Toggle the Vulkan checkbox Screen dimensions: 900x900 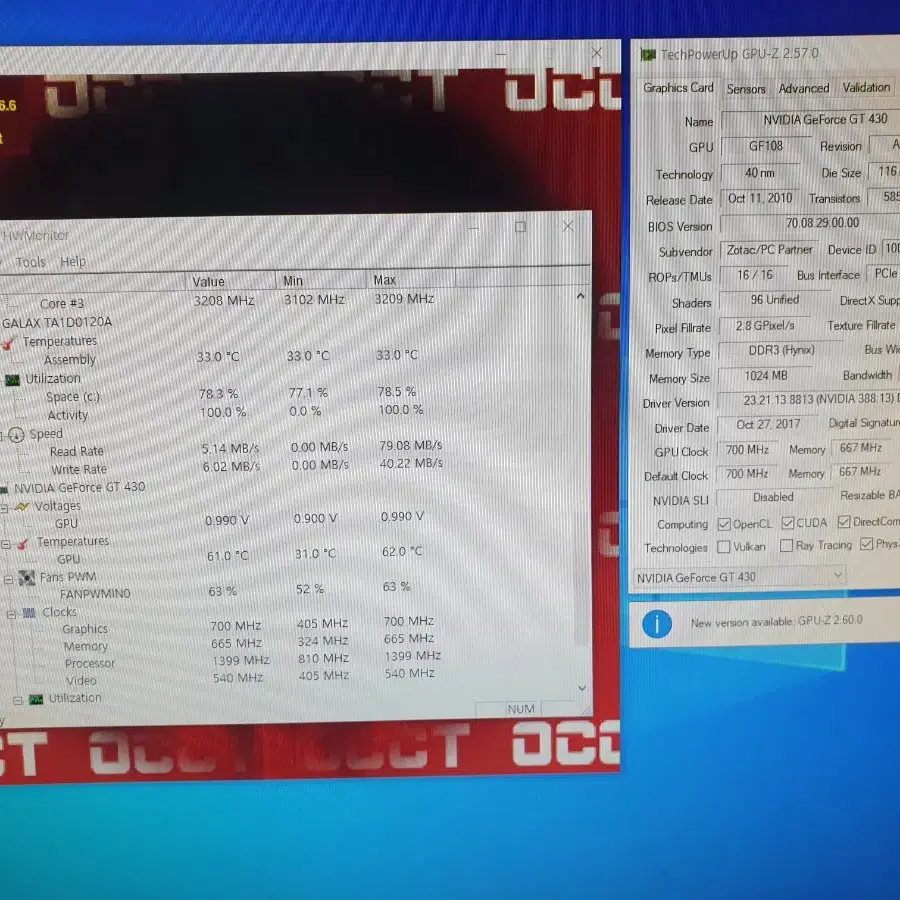click(724, 546)
